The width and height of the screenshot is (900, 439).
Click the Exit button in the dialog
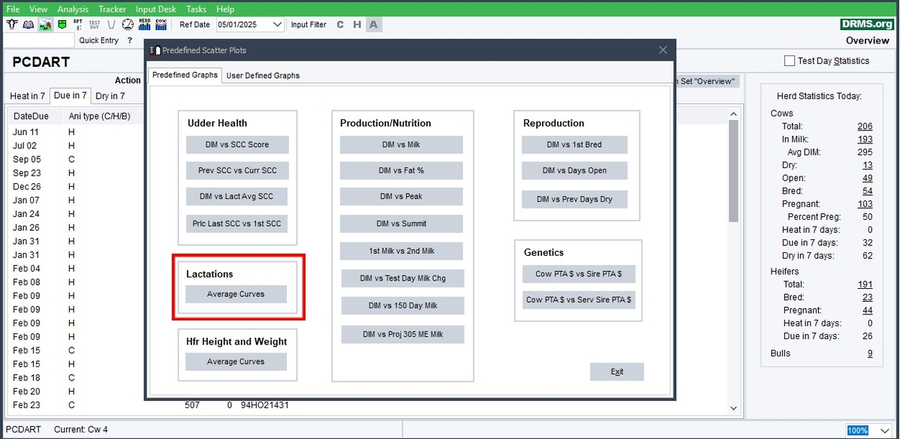click(x=617, y=372)
